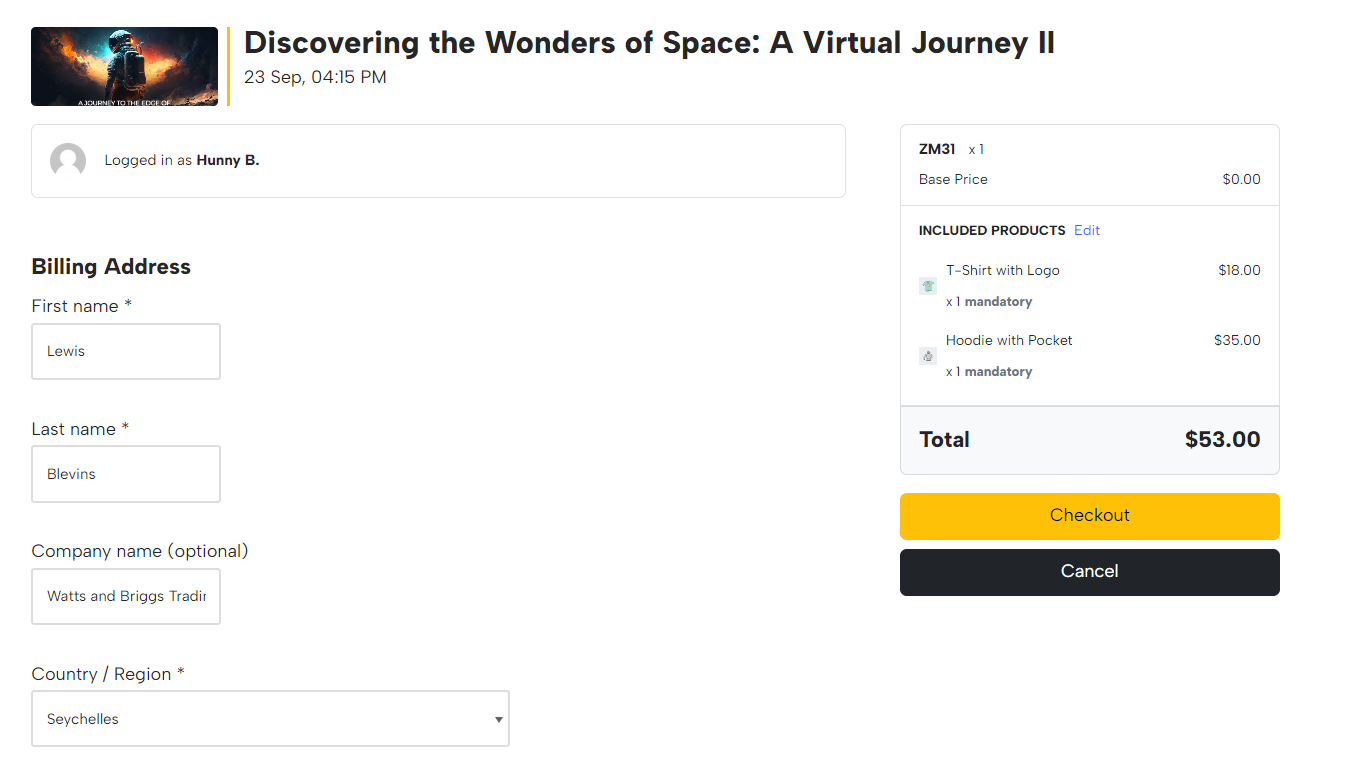
Task: Click the event title heading
Action: (649, 43)
